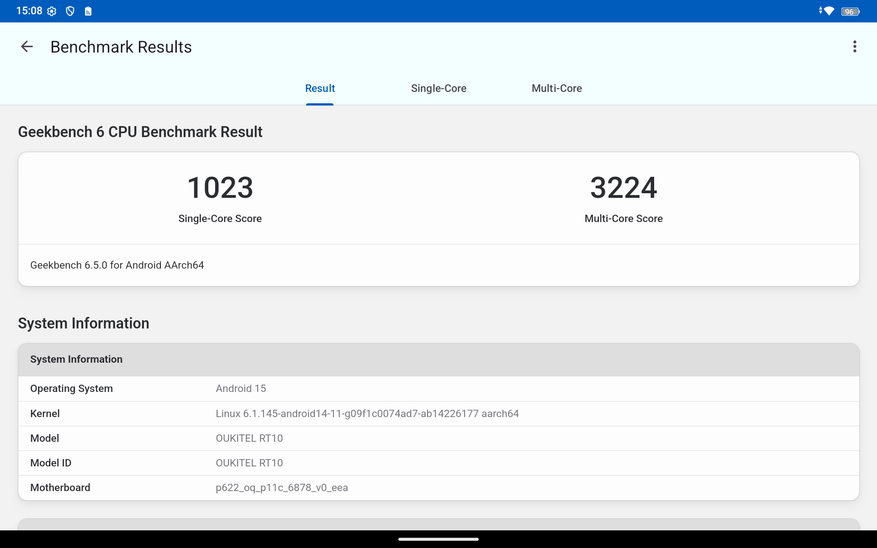
Task: Switch to the Result tab
Action: pos(320,88)
